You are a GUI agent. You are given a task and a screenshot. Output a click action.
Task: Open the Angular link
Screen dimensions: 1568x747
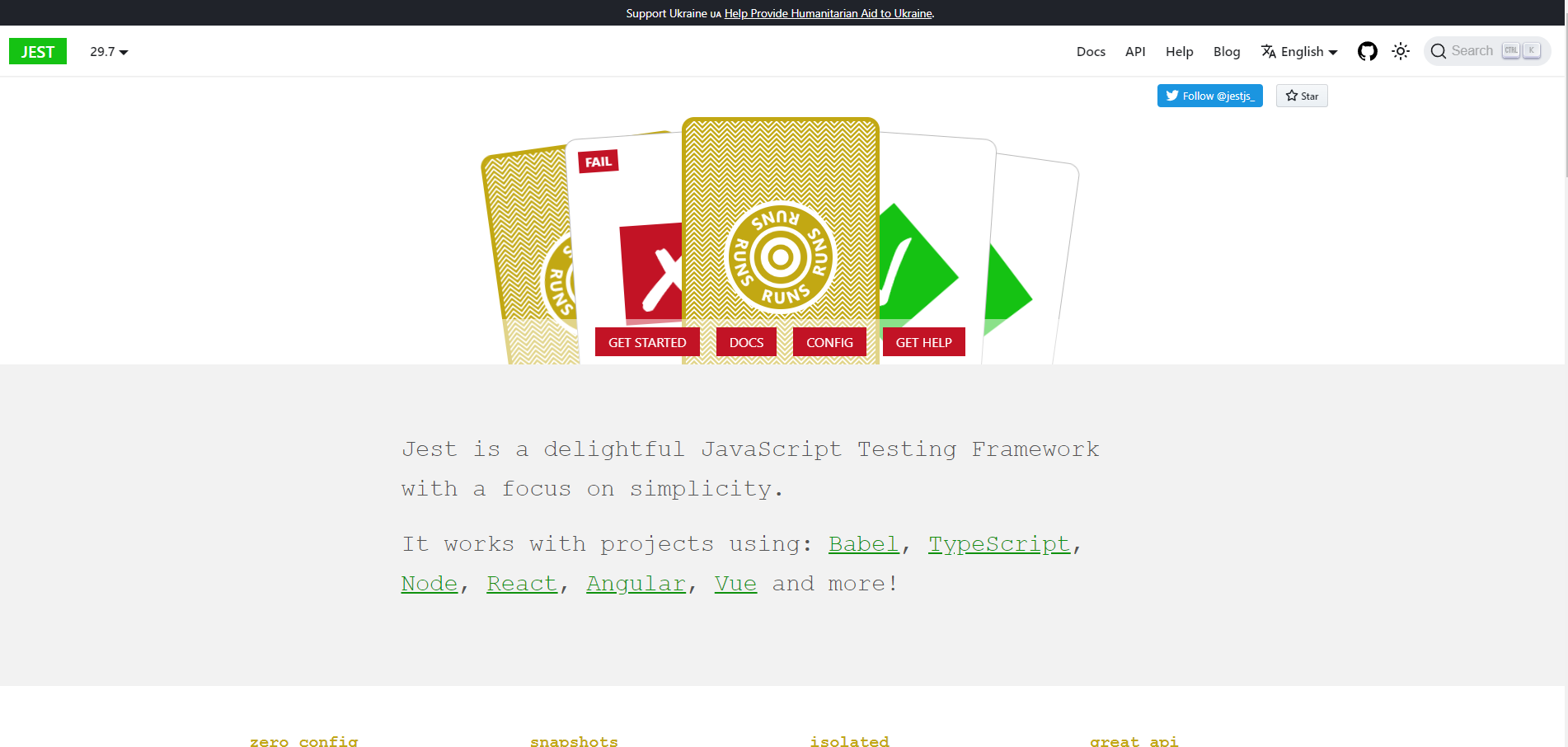point(636,584)
